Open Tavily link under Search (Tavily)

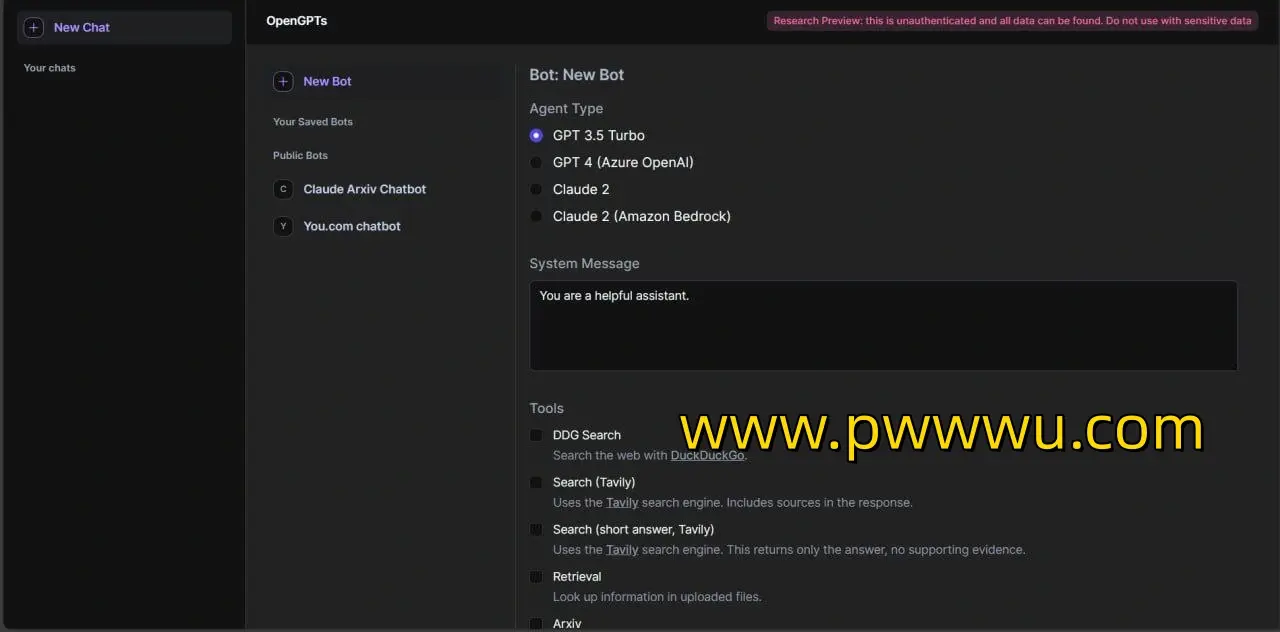point(622,503)
